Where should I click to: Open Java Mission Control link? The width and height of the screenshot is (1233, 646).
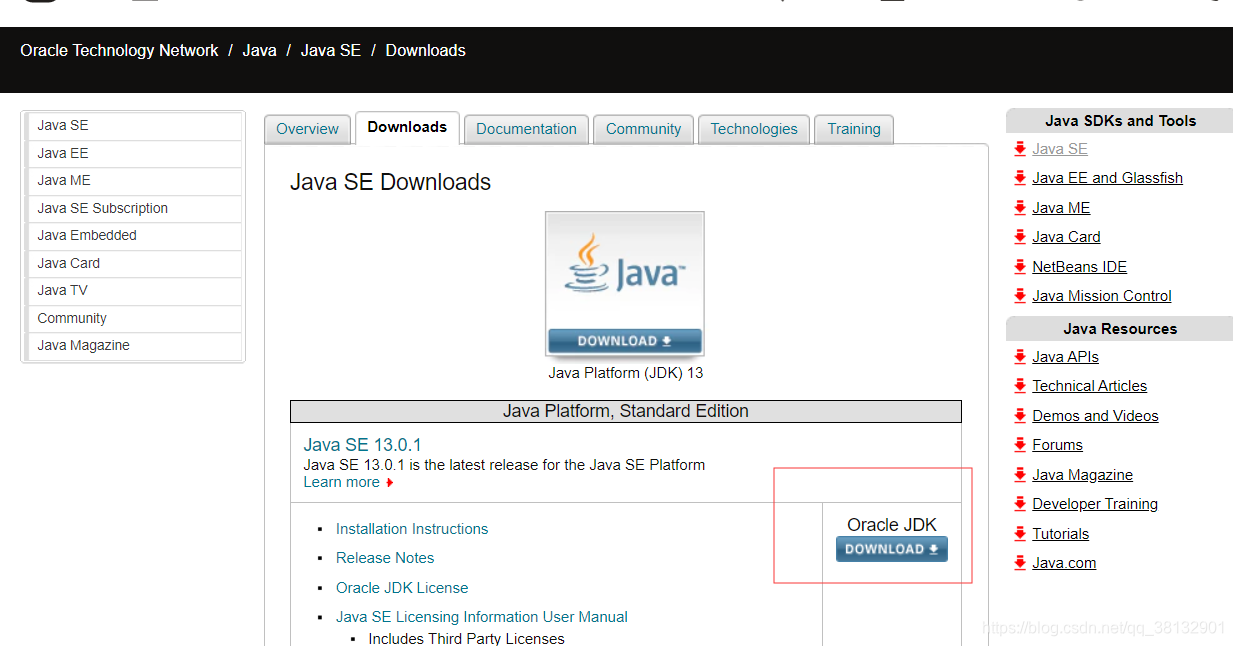[x=1101, y=296]
